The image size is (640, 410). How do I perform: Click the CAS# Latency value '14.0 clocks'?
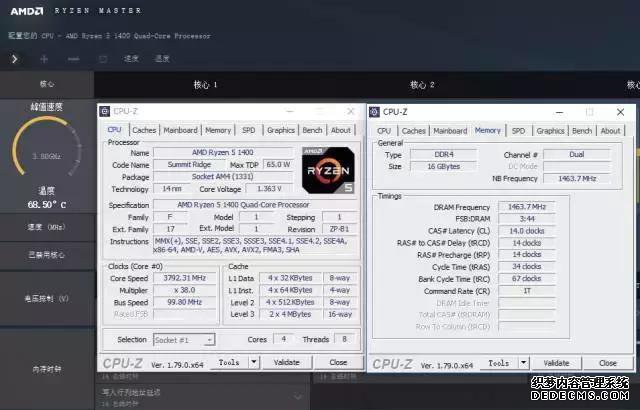coord(527,231)
